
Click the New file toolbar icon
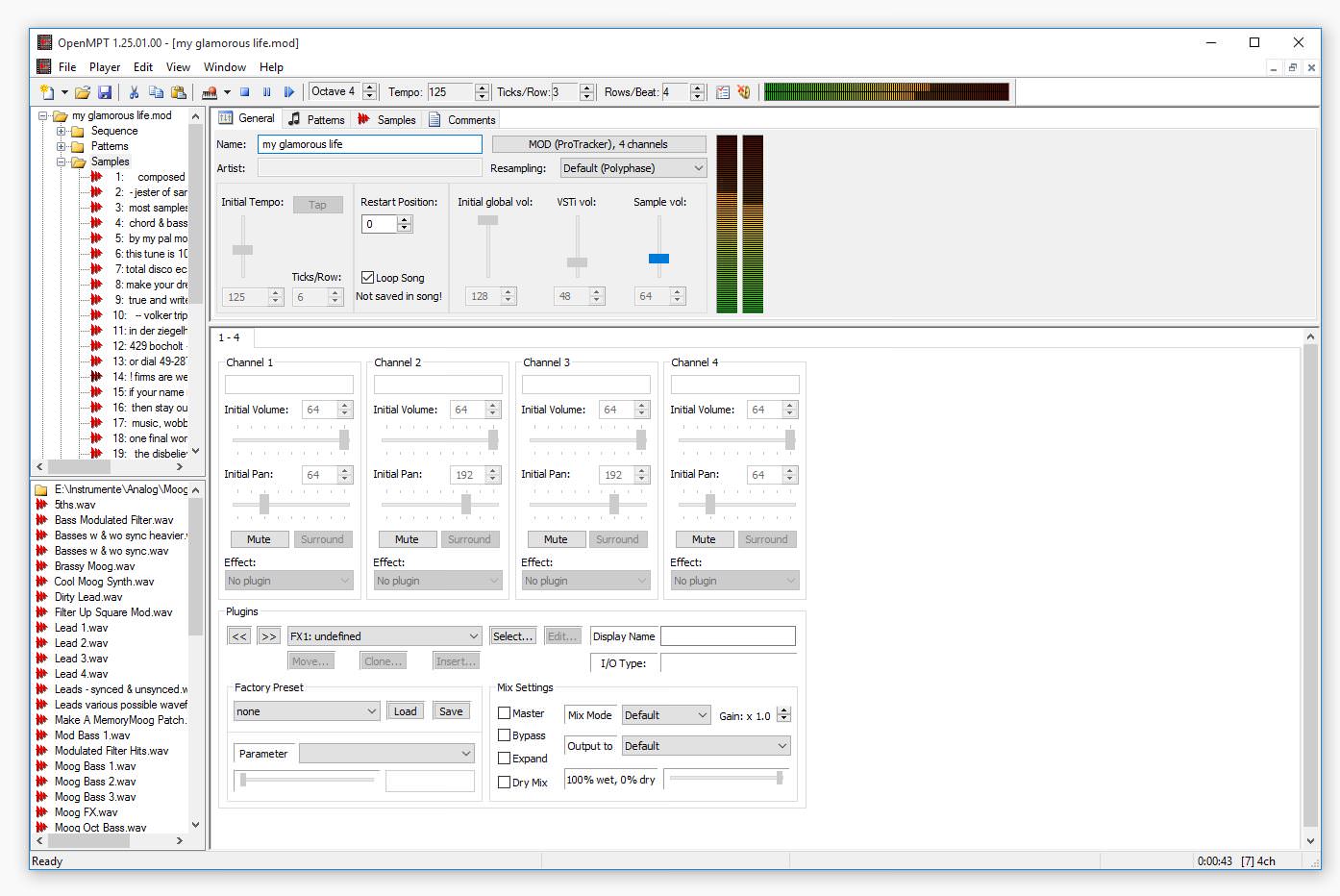(x=47, y=92)
